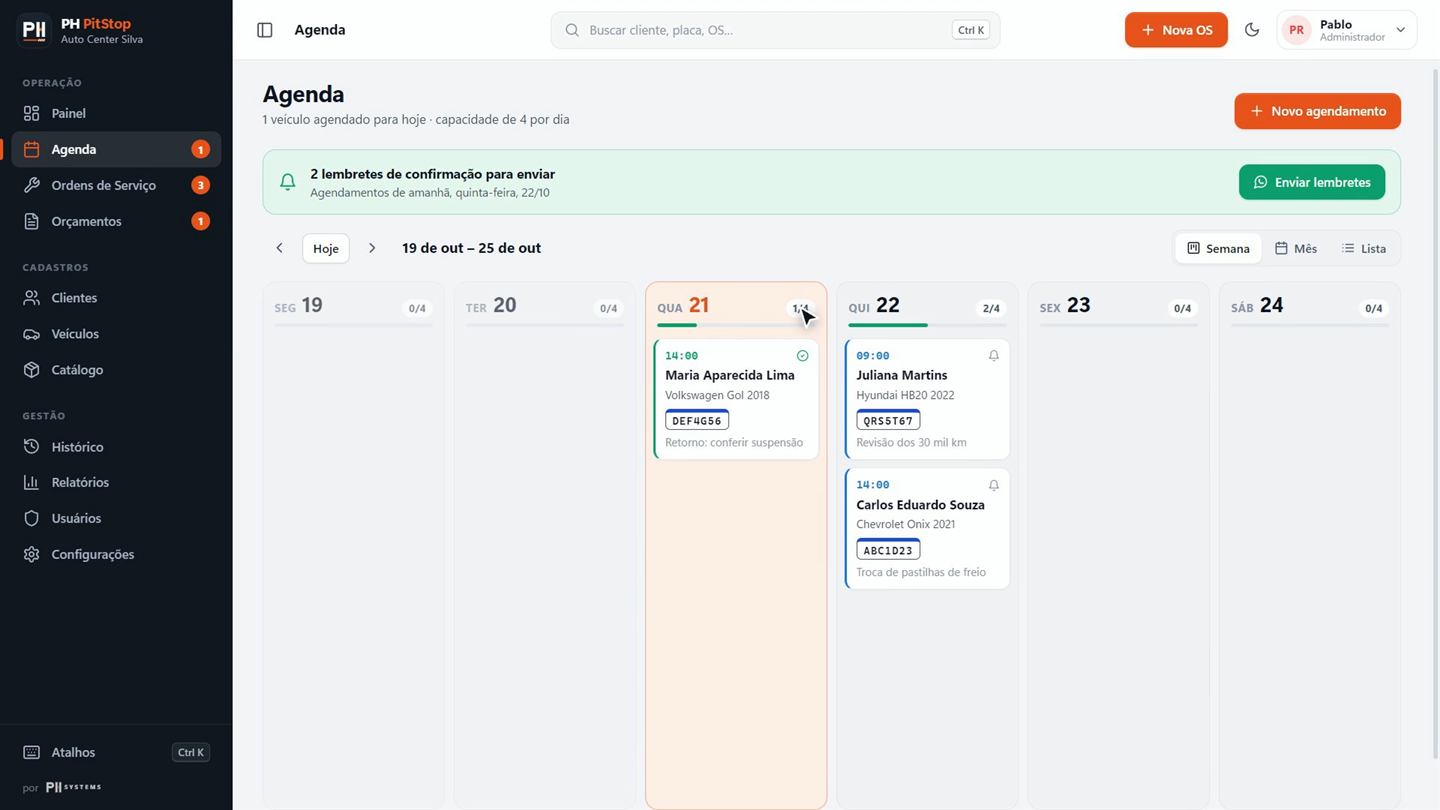Viewport: 1440px width, 810px height.
Task: Open Painel in the sidebar
Action: pos(116,113)
